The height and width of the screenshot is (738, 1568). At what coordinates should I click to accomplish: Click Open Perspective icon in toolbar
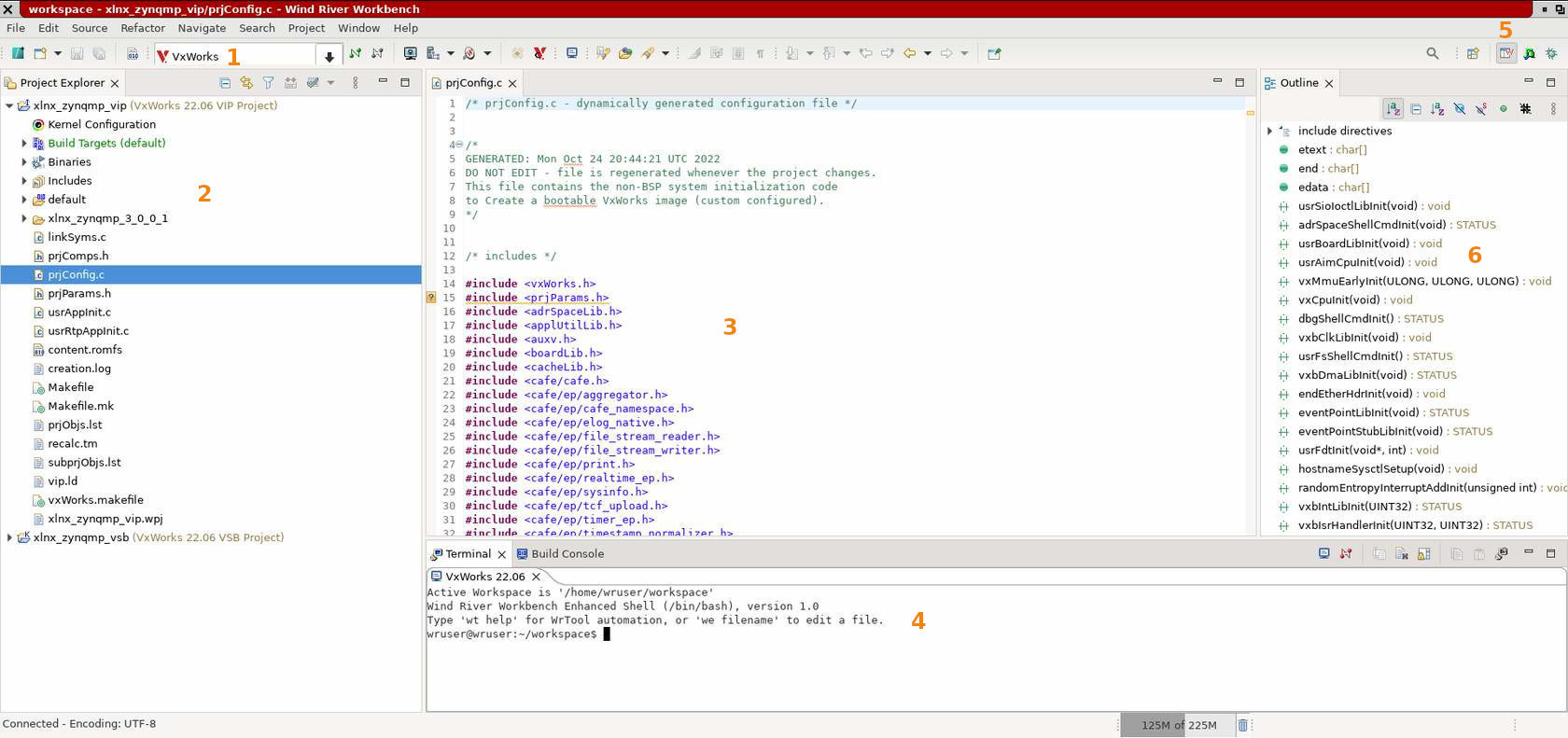pos(1473,54)
